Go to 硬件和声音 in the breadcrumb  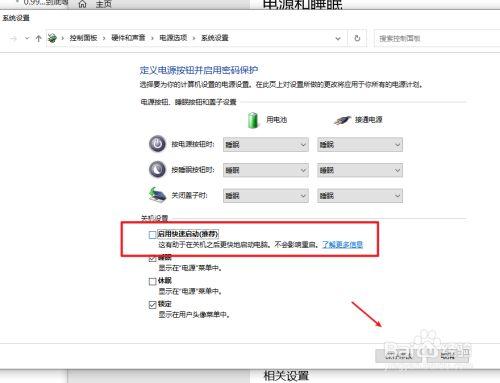point(128,38)
